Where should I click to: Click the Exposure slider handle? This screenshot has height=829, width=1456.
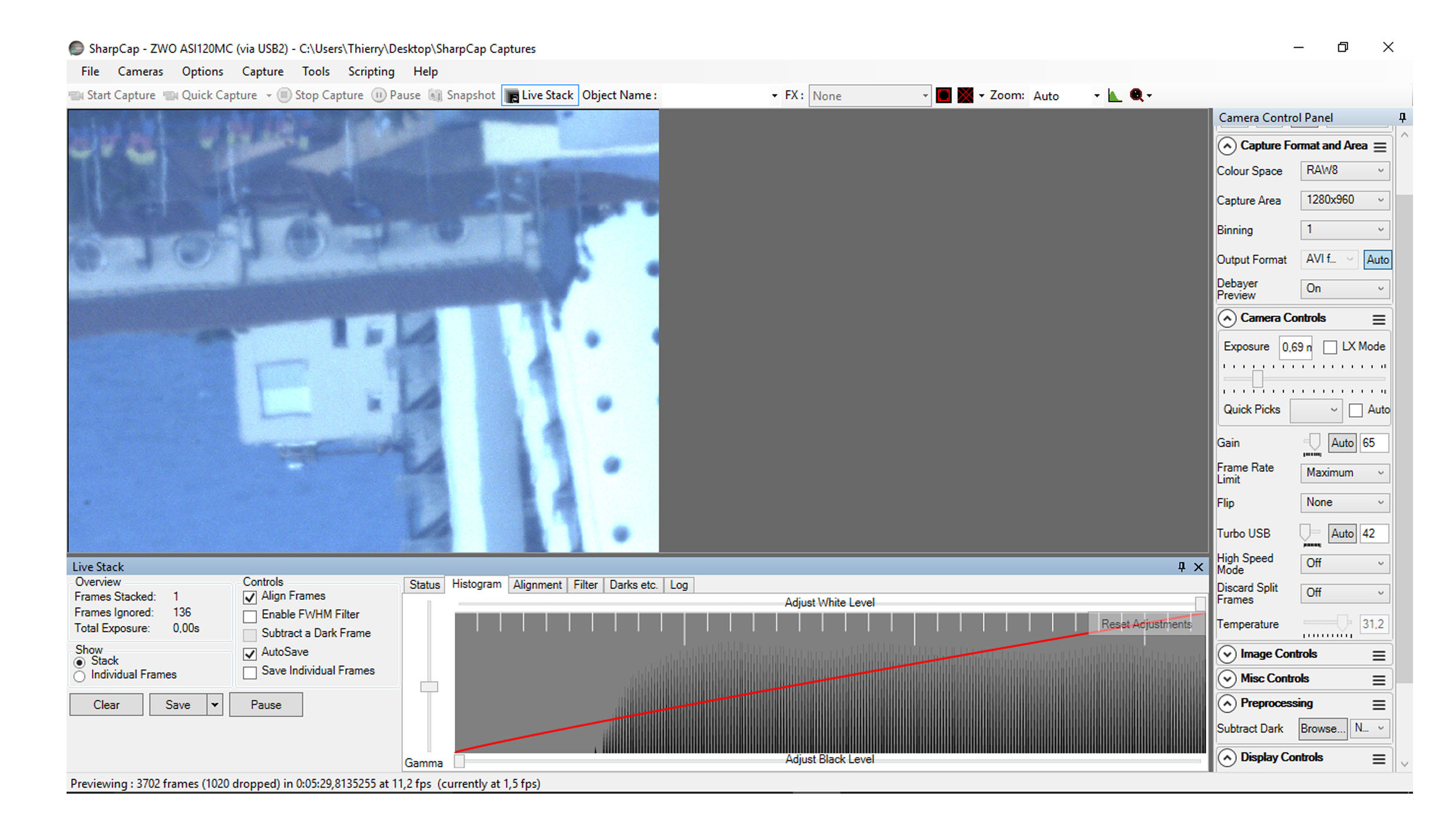pyautogui.click(x=1258, y=379)
